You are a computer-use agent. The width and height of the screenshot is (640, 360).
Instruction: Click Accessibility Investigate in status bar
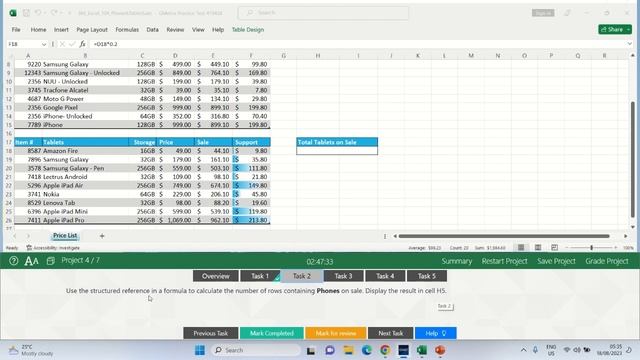click(x=53, y=247)
